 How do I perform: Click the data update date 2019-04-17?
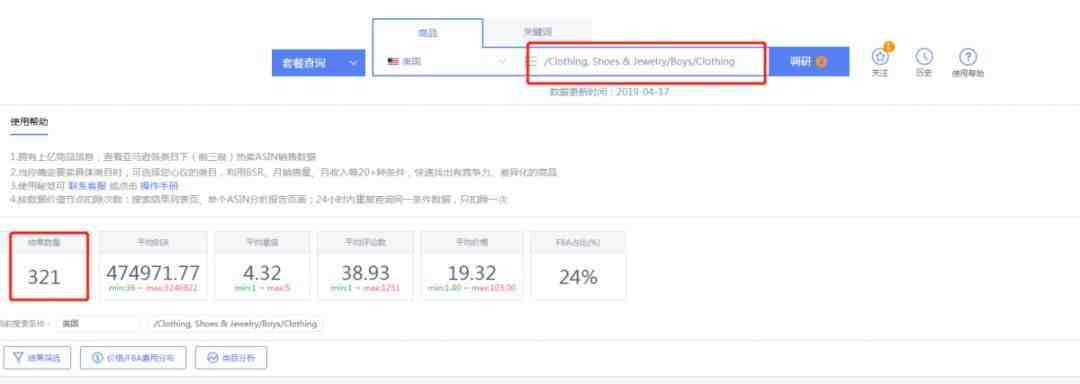pyautogui.click(x=643, y=92)
